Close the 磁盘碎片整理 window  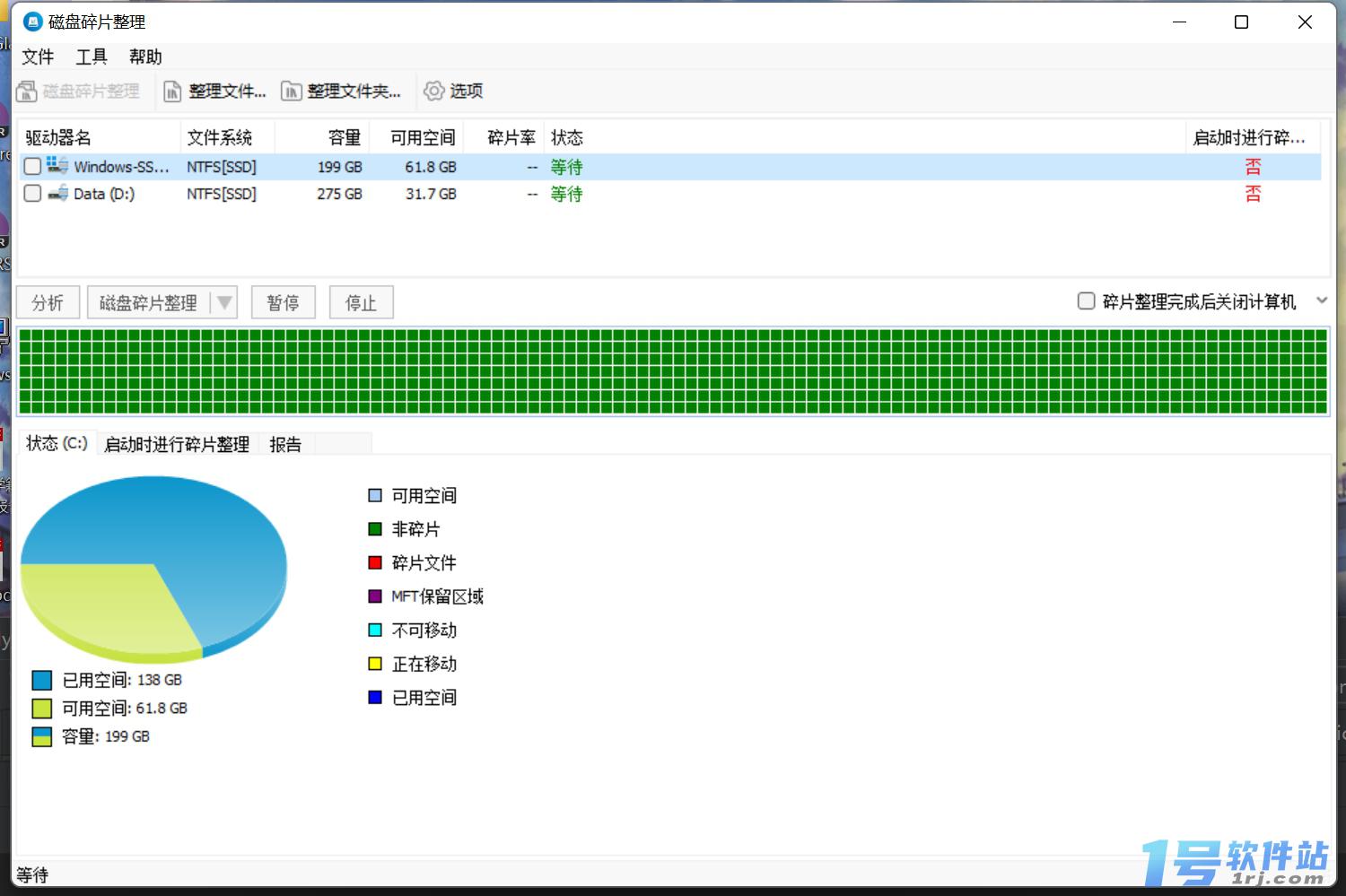tap(1306, 22)
